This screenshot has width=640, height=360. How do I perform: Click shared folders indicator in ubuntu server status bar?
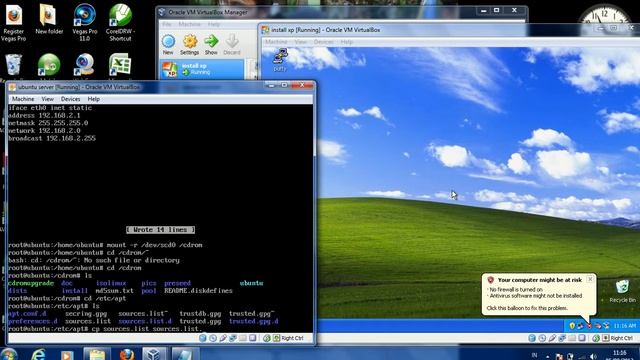[243, 338]
